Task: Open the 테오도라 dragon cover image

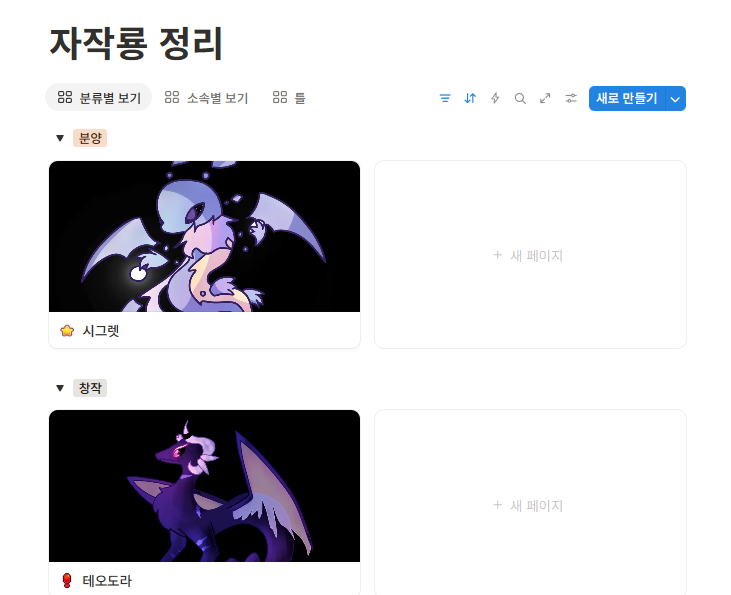Action: coord(204,486)
